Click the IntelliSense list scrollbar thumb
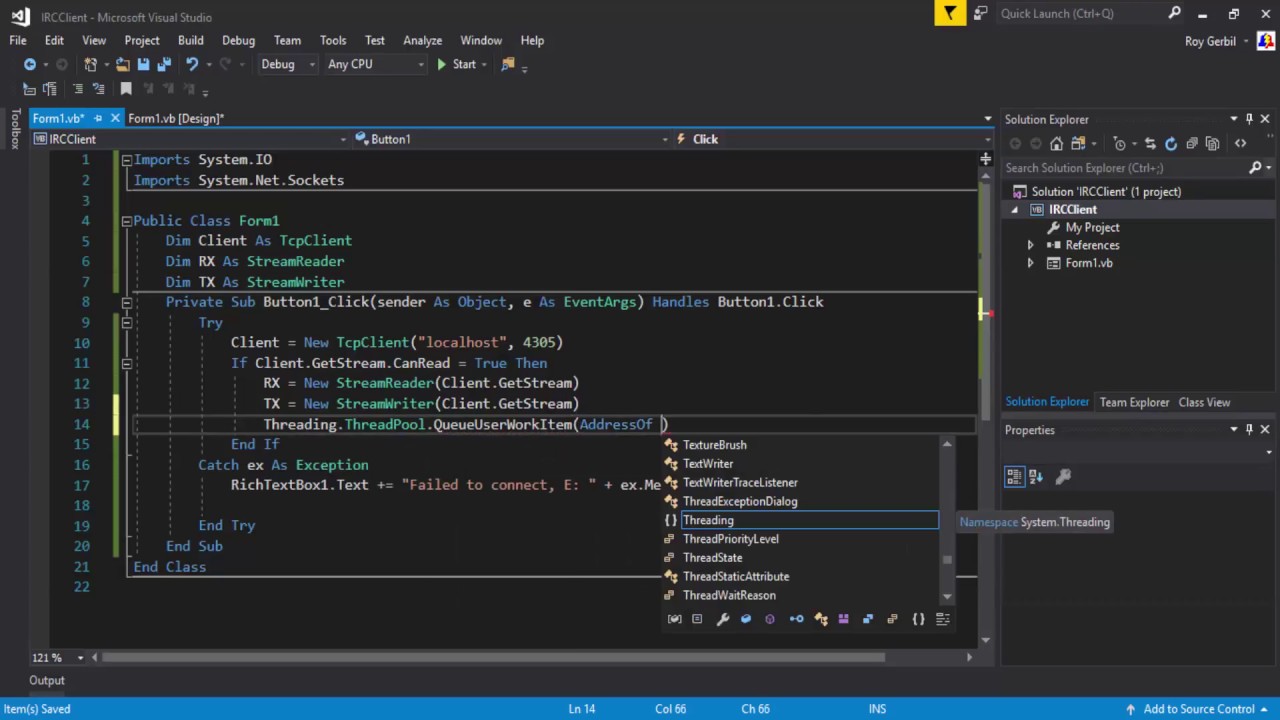The height and width of the screenshot is (720, 1280). click(x=947, y=560)
